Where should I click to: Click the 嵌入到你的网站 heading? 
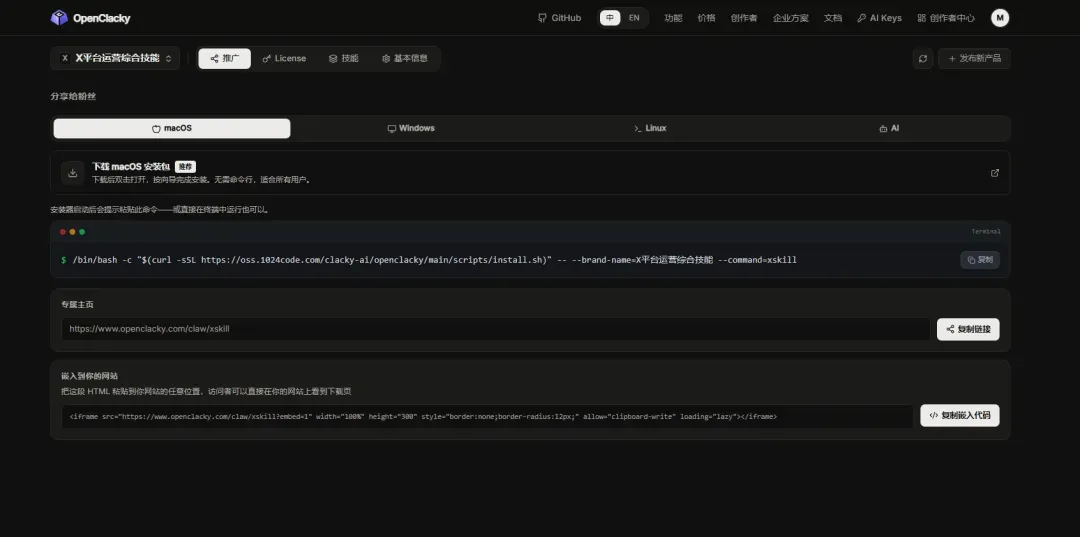click(x=90, y=376)
